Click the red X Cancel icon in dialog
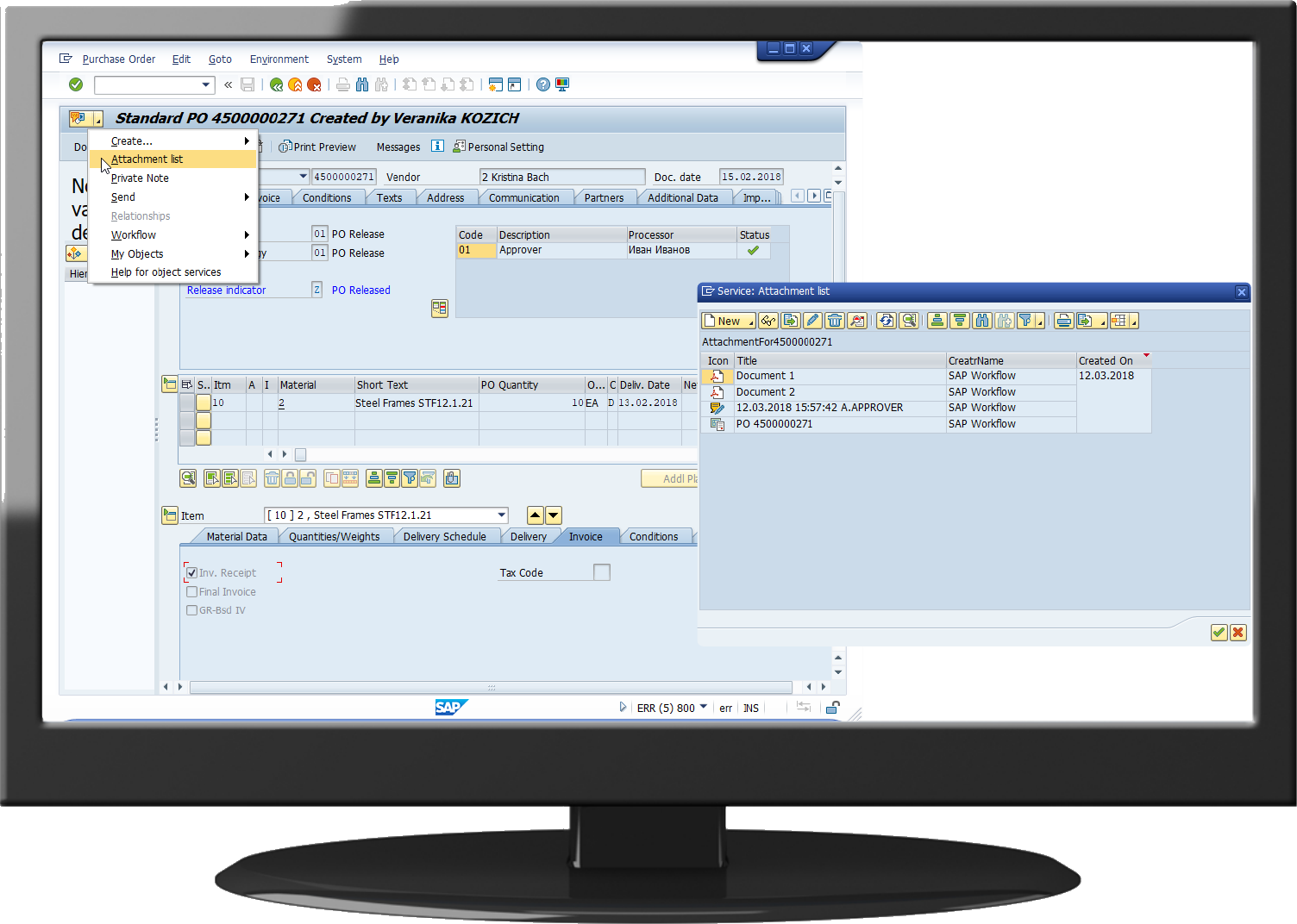1297x924 pixels. (1238, 633)
